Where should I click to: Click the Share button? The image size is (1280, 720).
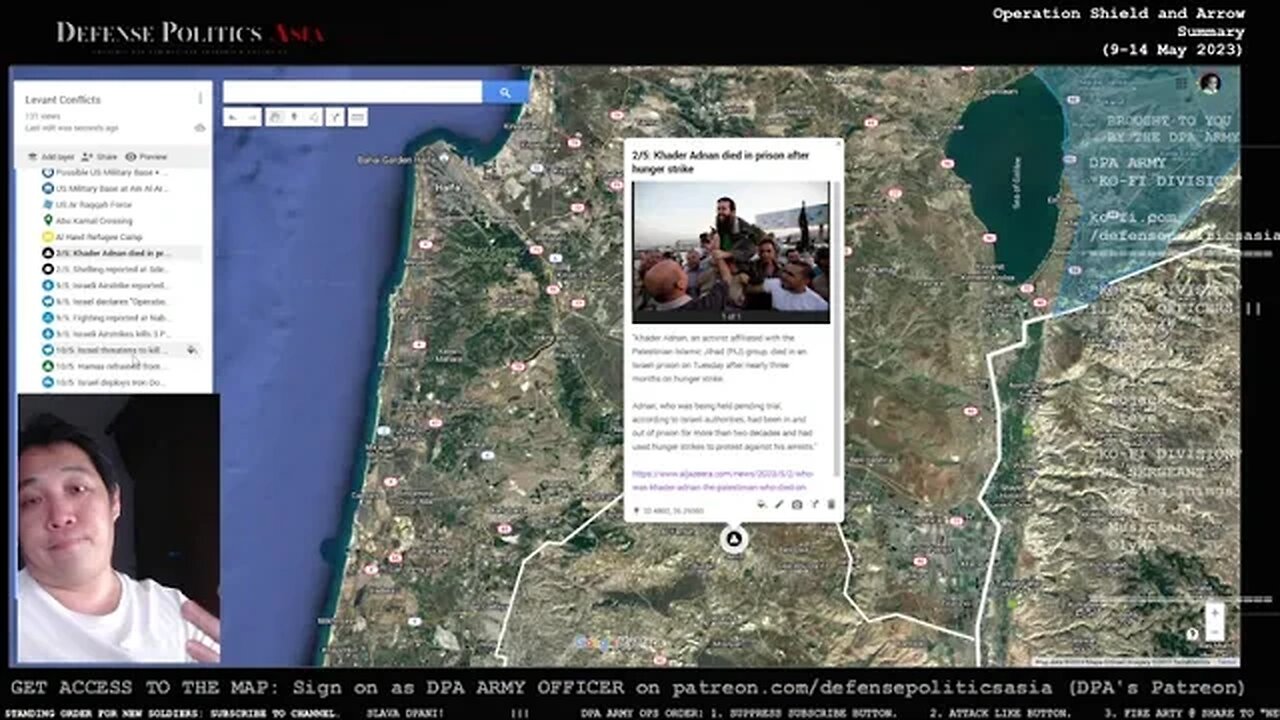tap(99, 157)
